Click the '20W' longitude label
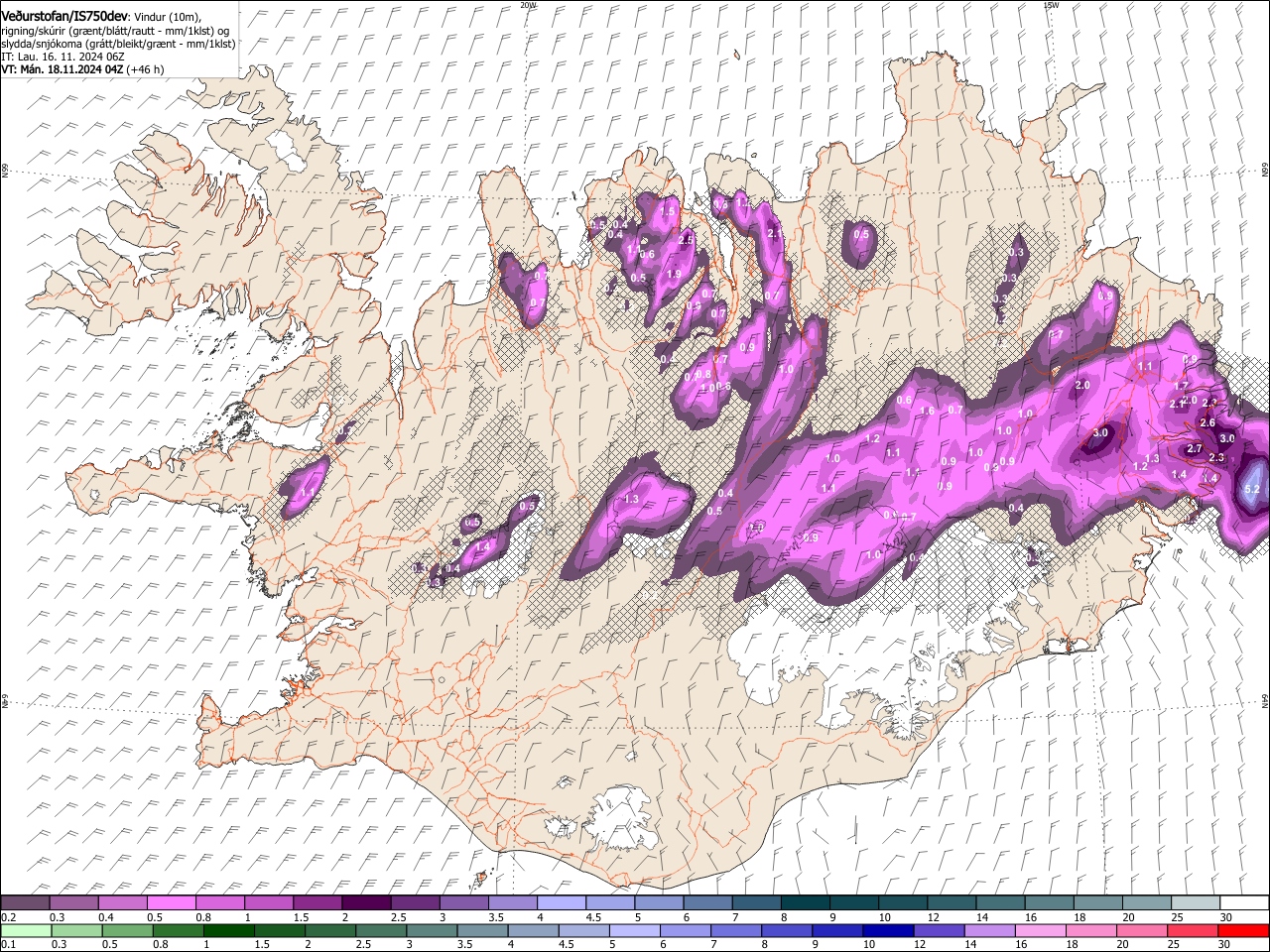 pyautogui.click(x=528, y=5)
